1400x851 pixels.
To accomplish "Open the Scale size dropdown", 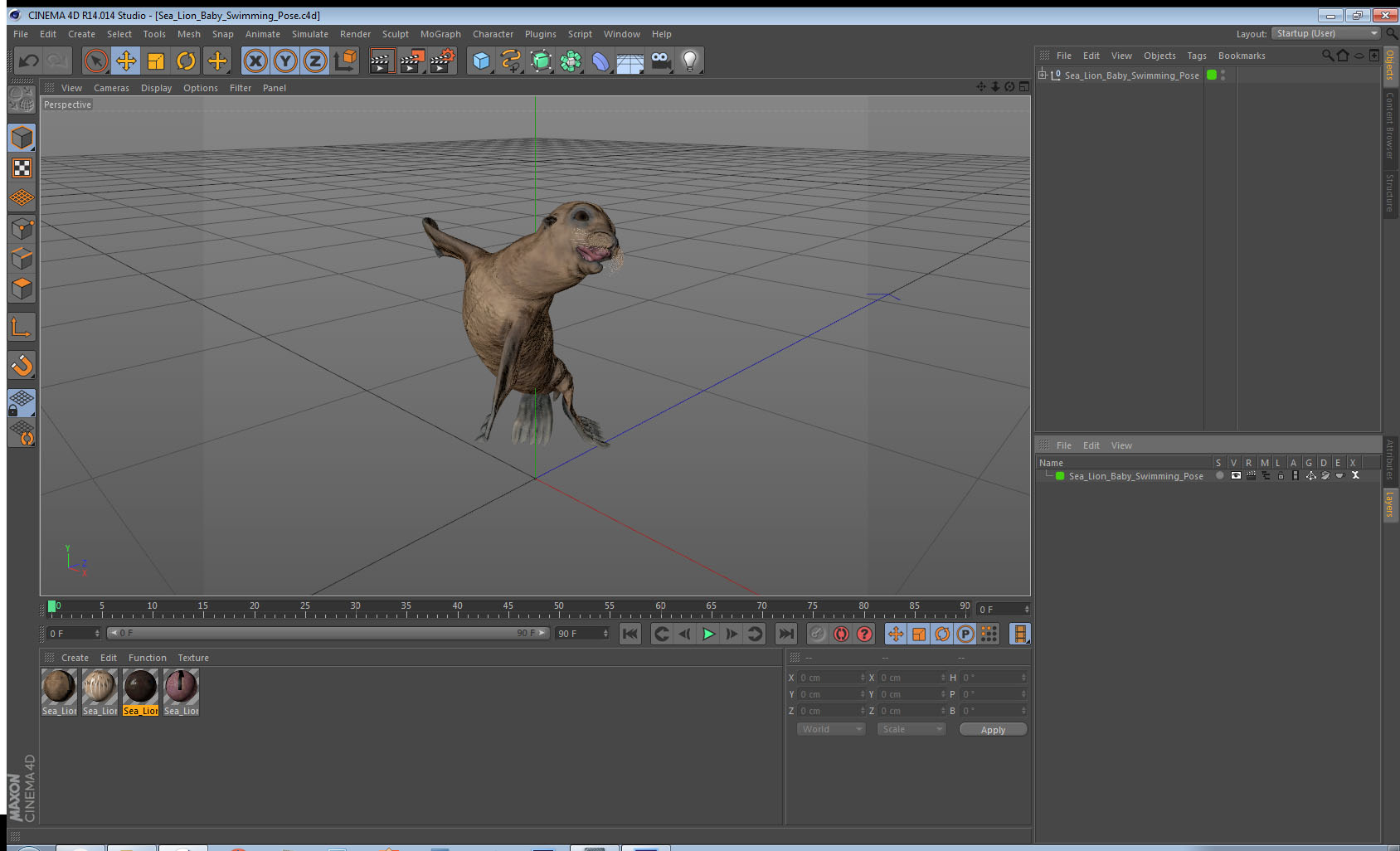I will click(911, 729).
